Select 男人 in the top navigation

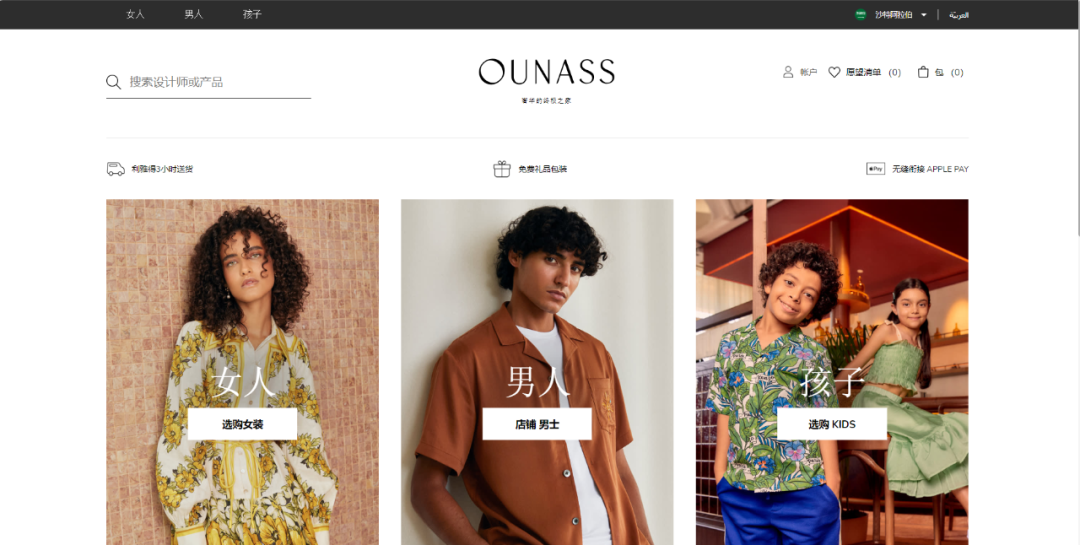194,14
